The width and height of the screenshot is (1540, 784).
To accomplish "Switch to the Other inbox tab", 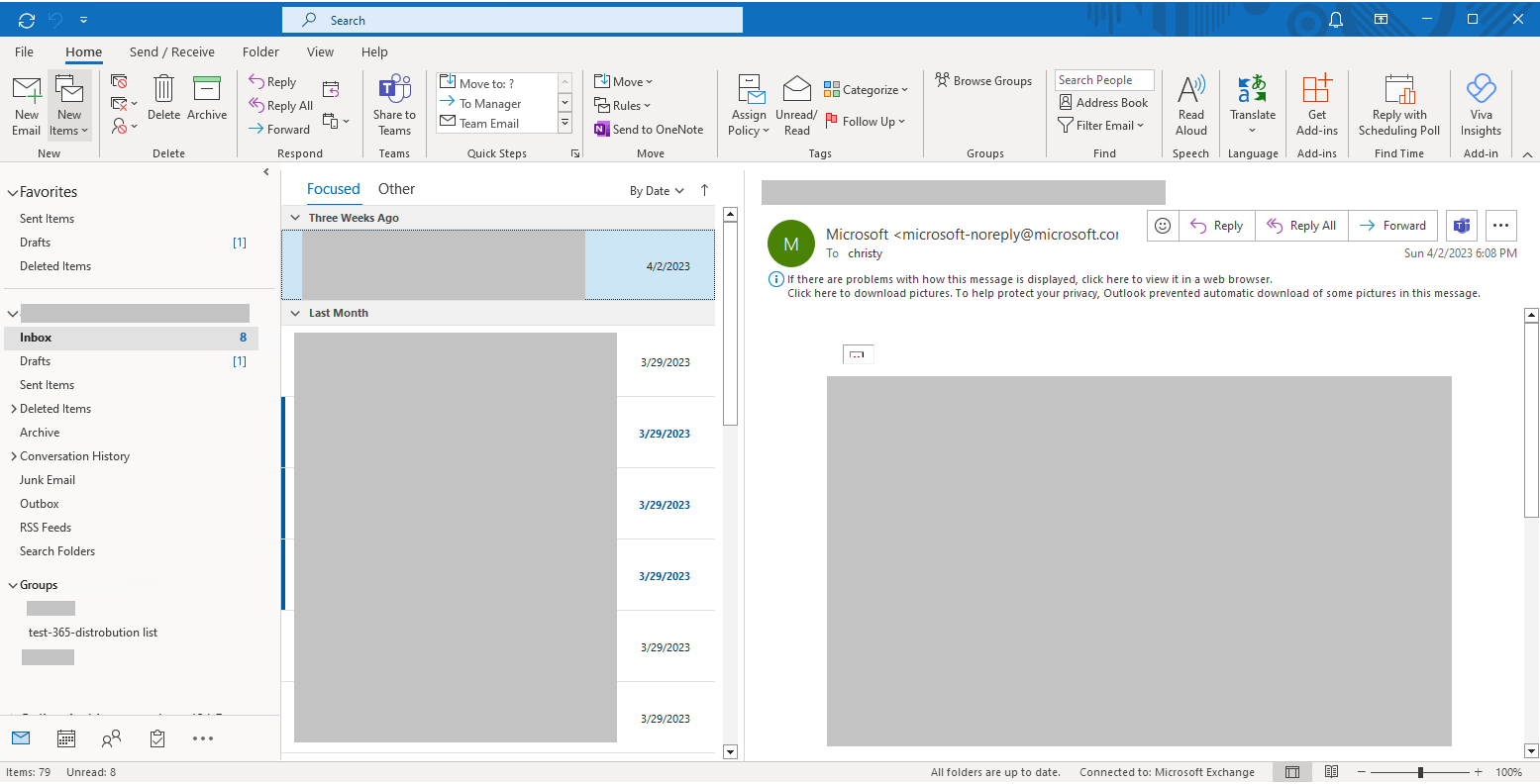I will (x=396, y=188).
